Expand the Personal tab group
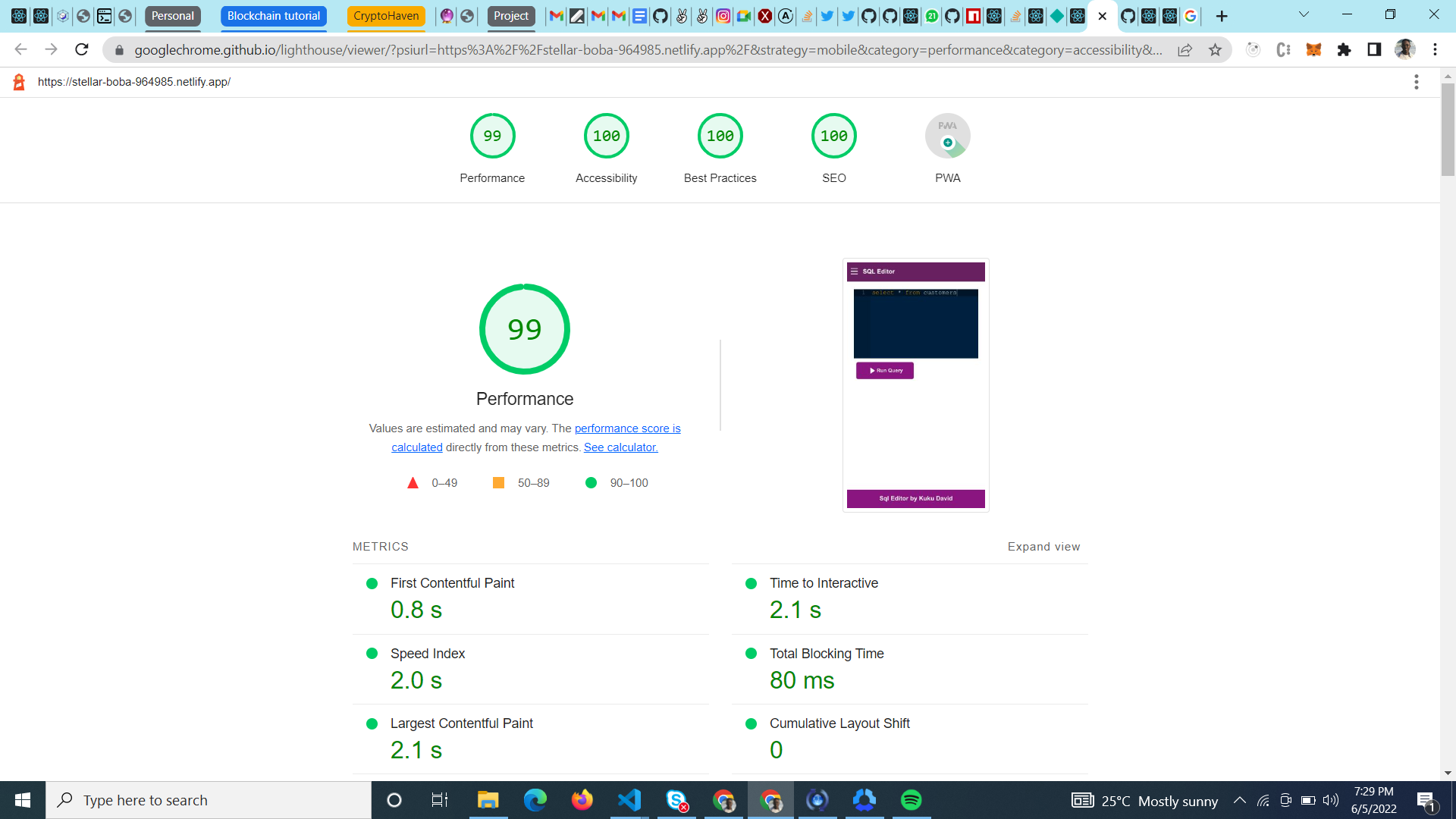This screenshot has width=1456, height=819. coord(173,16)
